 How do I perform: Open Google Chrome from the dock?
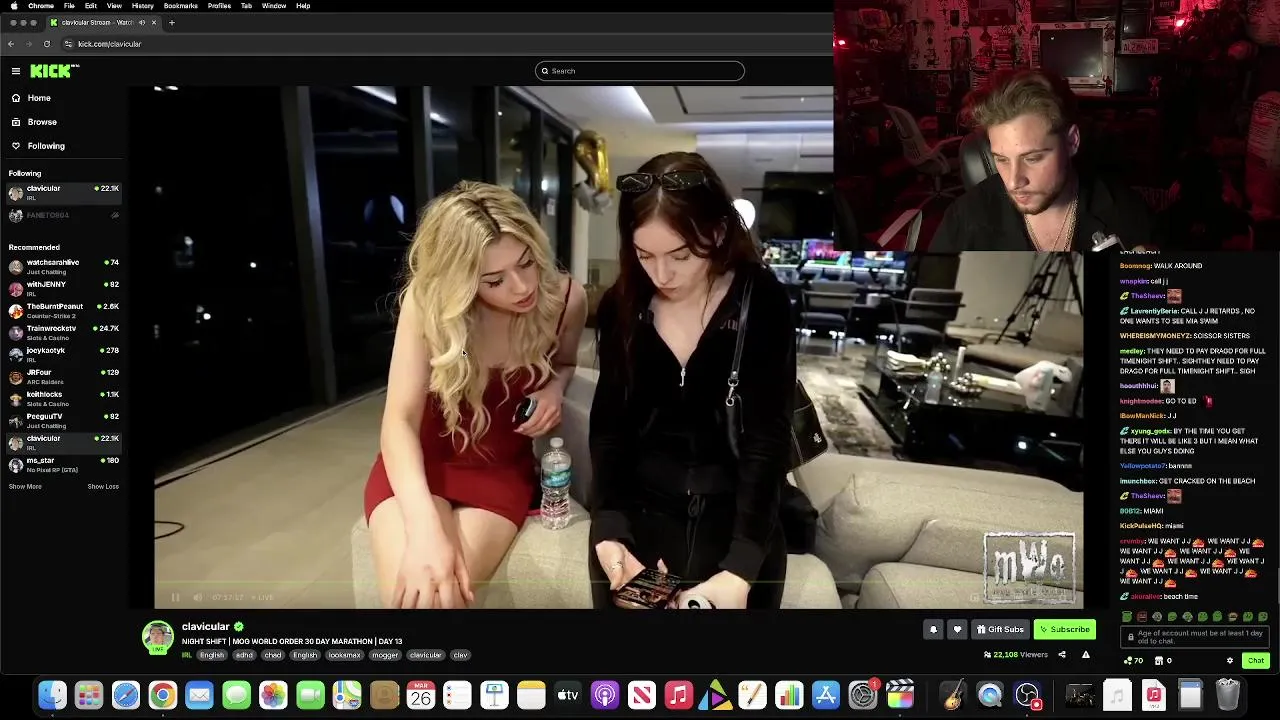point(163,695)
